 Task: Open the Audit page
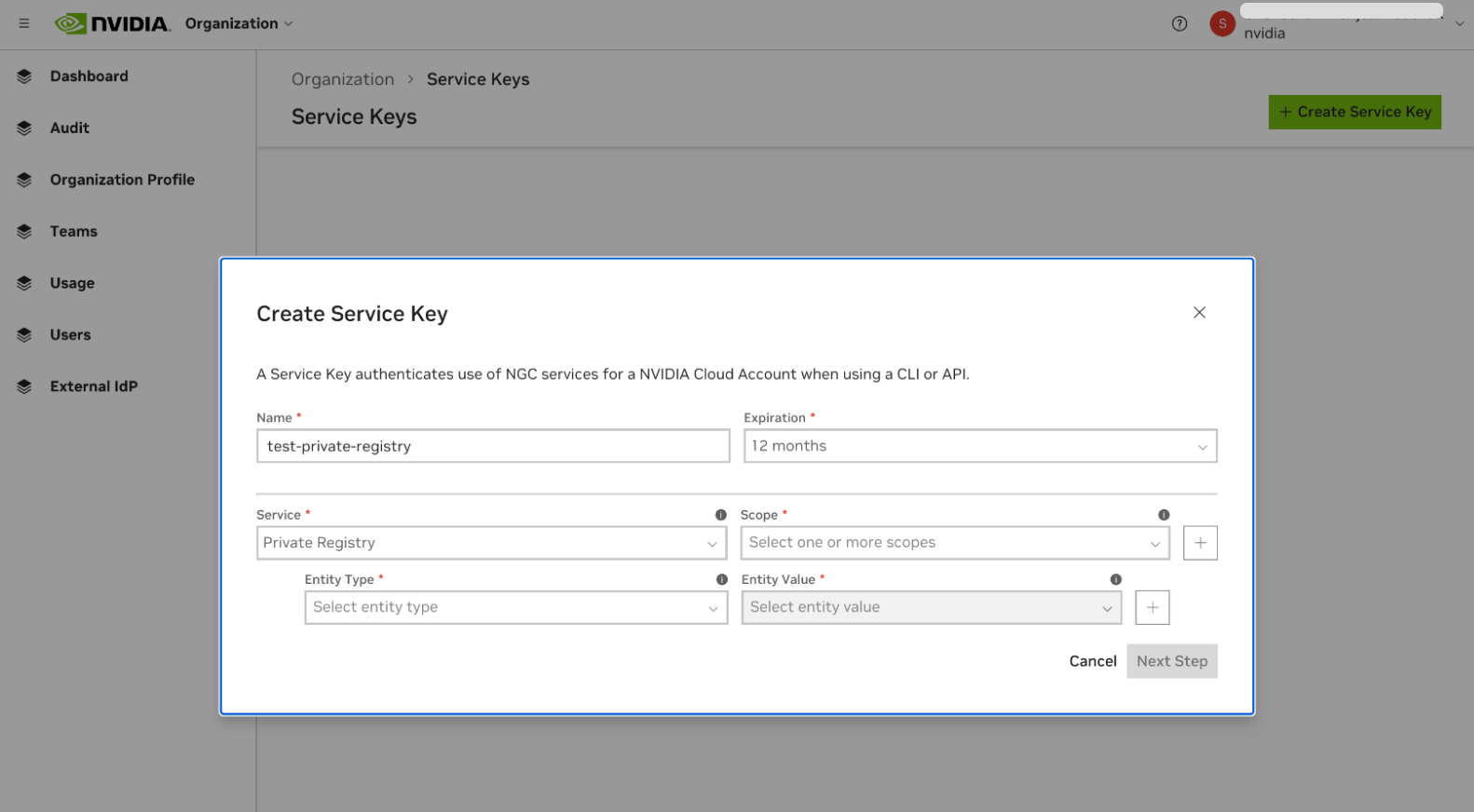(70, 129)
